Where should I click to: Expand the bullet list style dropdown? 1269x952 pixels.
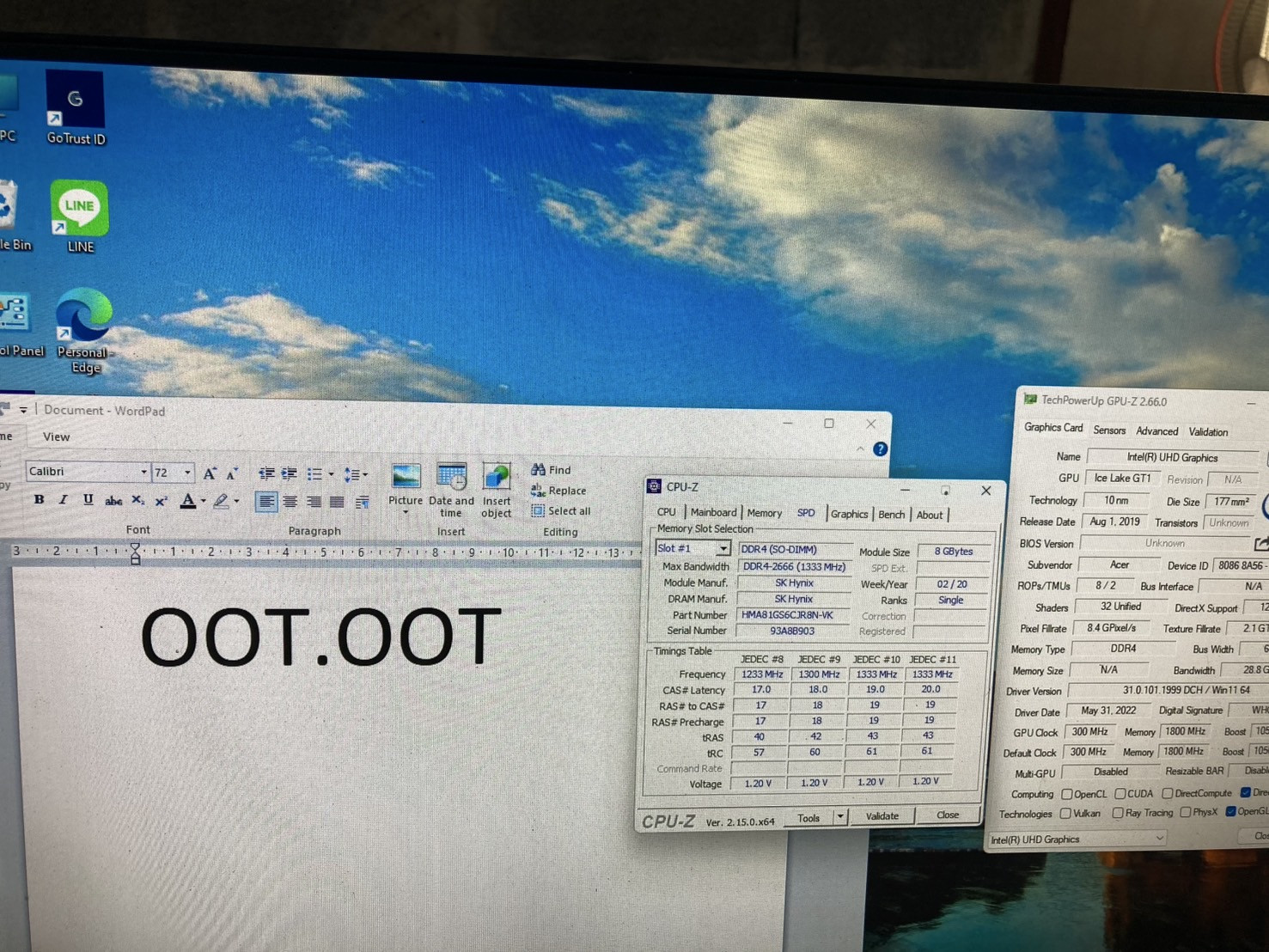click(331, 474)
